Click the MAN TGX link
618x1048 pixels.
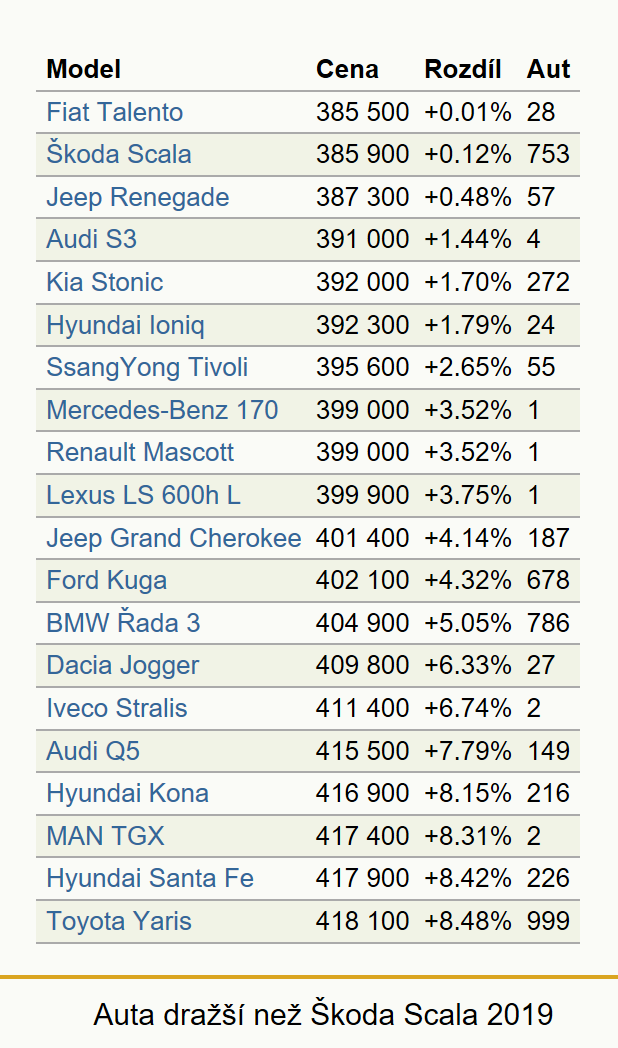105,836
